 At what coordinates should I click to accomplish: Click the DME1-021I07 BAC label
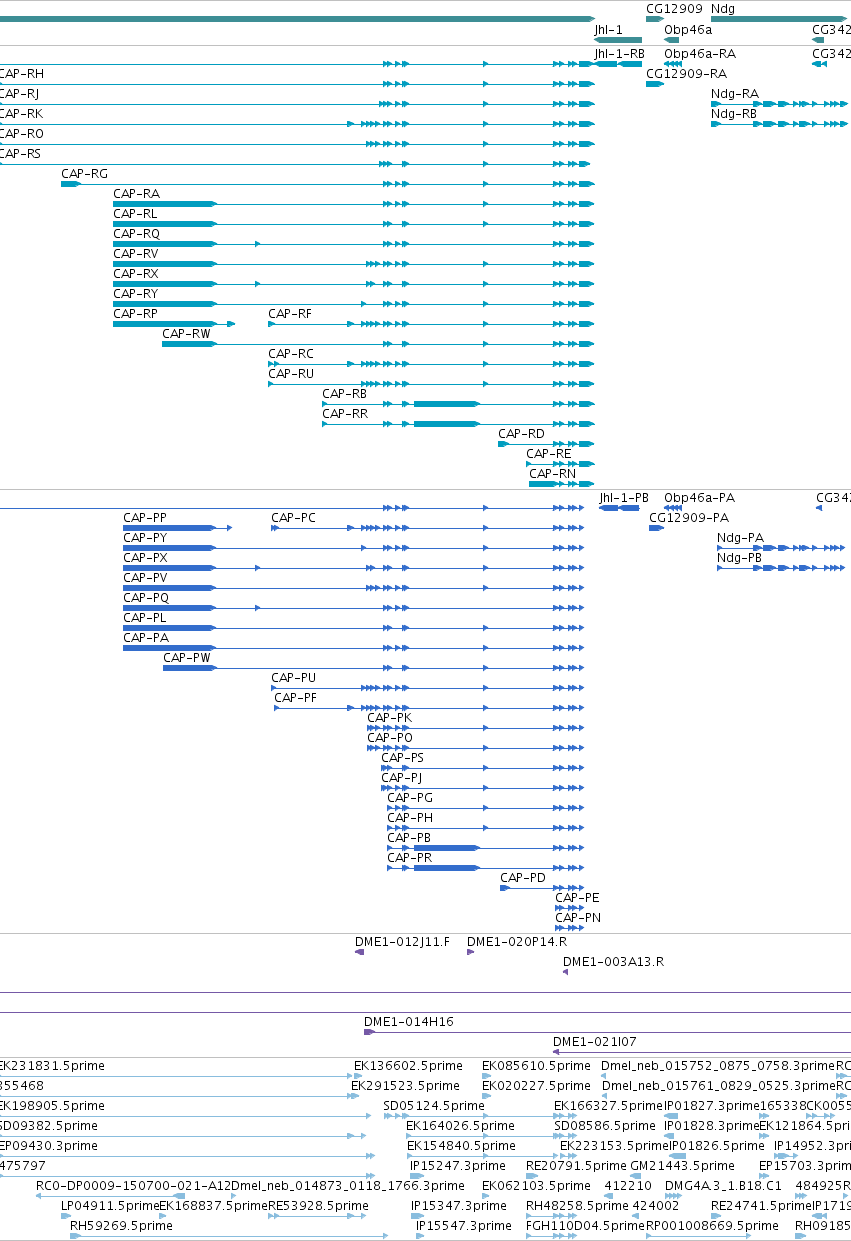pyautogui.click(x=595, y=1042)
